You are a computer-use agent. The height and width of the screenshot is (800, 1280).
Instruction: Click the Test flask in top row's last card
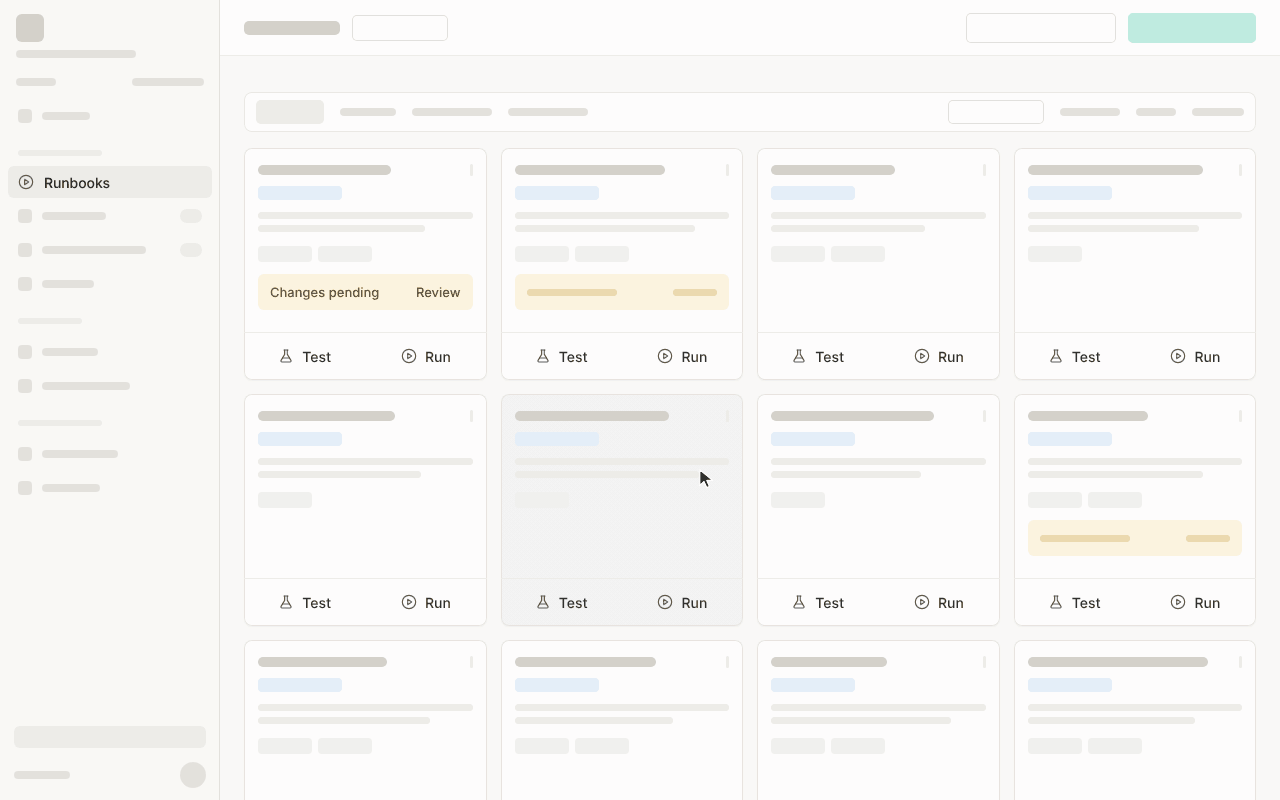[x=1056, y=356]
